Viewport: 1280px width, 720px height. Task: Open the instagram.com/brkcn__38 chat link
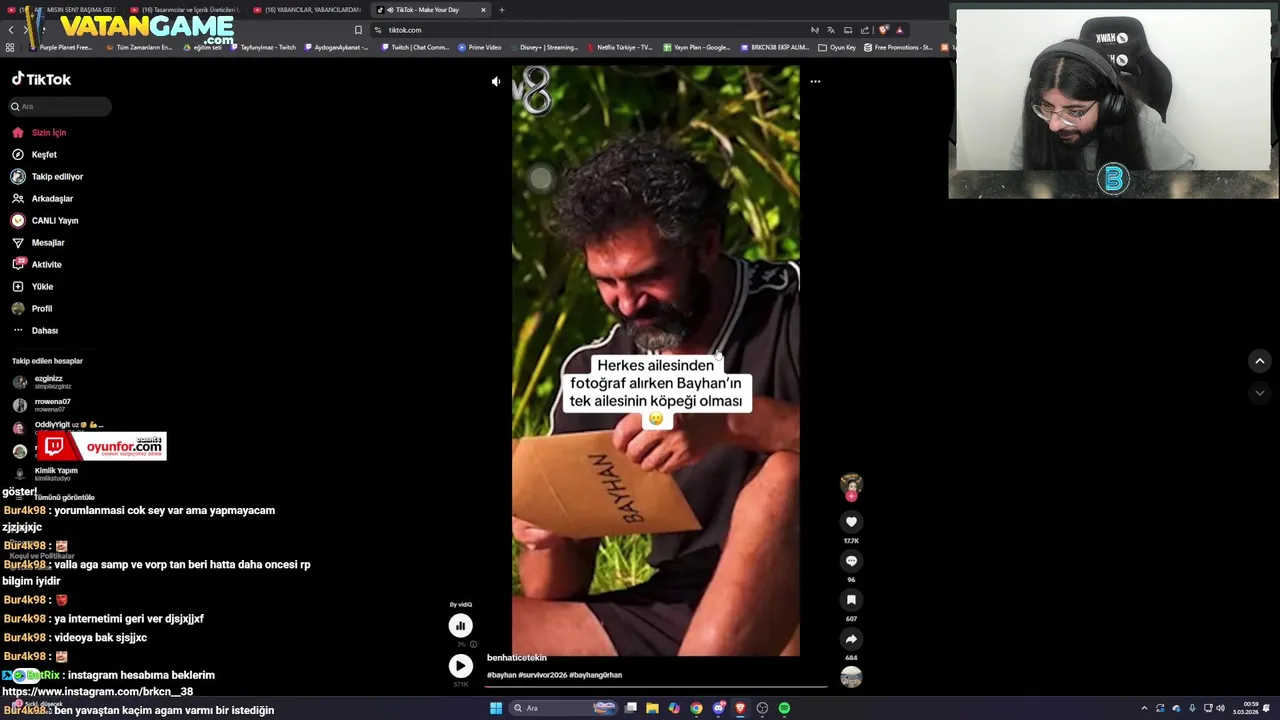coord(97,692)
